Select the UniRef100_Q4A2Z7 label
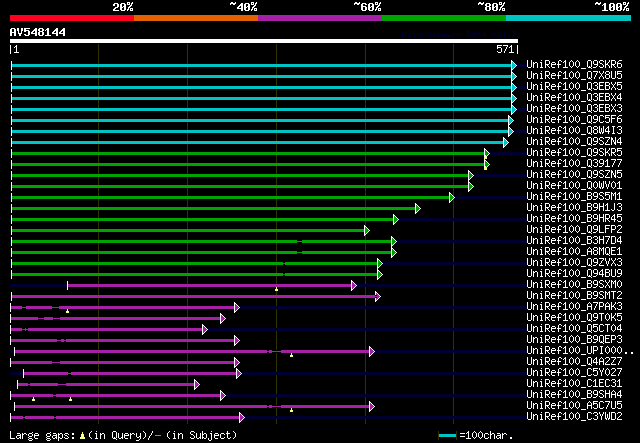640x443 pixels. click(x=574, y=362)
